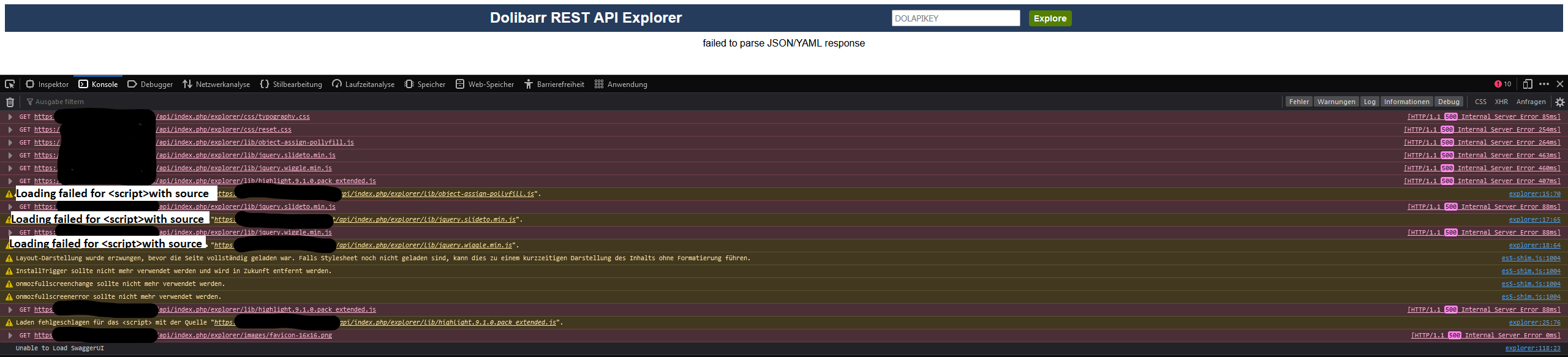This screenshot has height=357, width=1568.
Task: Click the 'Dolibarr REST API Explorer' heading
Action: pyautogui.click(x=586, y=18)
